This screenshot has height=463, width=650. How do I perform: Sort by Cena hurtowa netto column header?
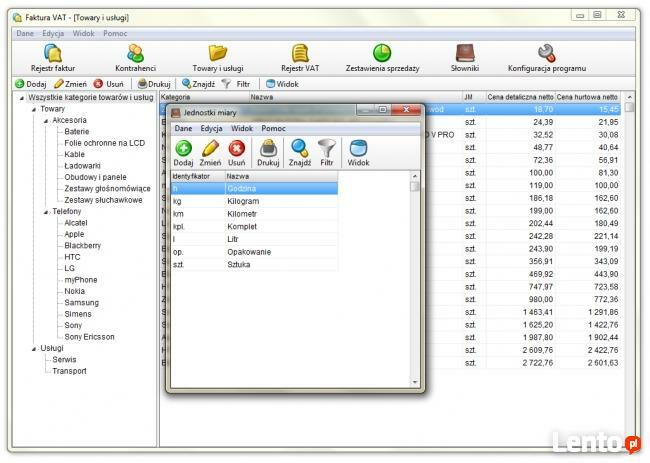pos(587,97)
